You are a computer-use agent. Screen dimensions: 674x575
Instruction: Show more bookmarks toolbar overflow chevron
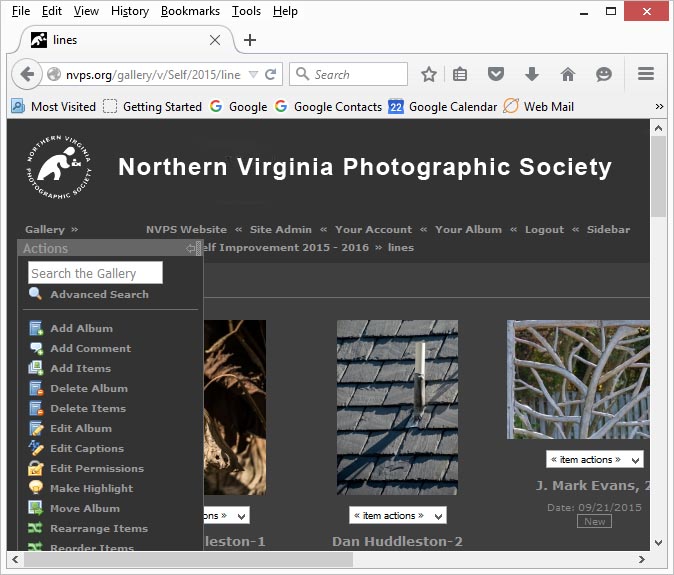click(x=659, y=107)
